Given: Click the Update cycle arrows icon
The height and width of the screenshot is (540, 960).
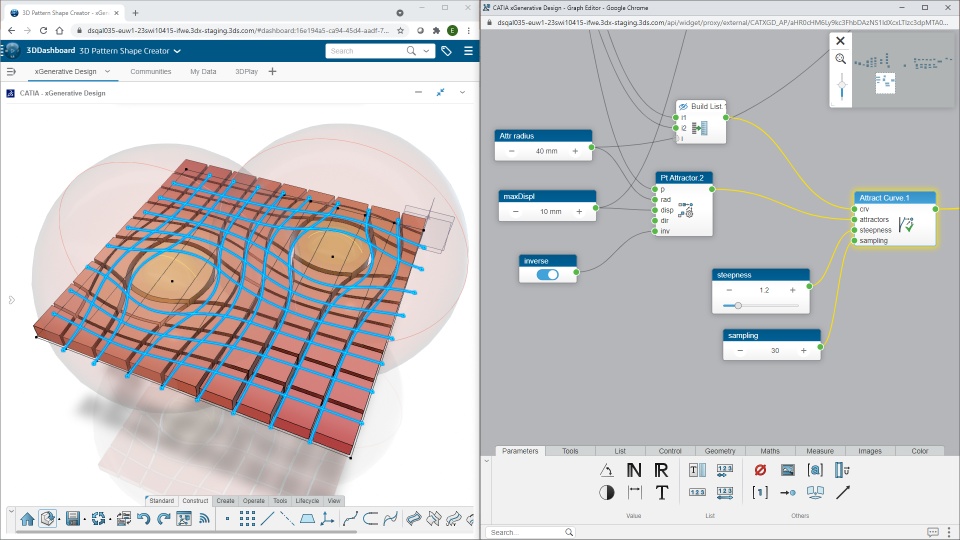Looking at the screenshot, I should click(x=98, y=519).
